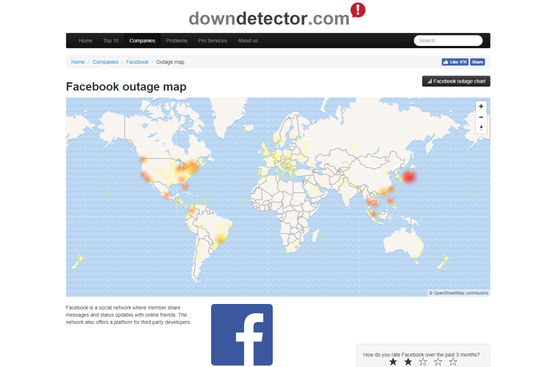Rate Facebook four stars
The image size is (560, 367).
[438, 362]
